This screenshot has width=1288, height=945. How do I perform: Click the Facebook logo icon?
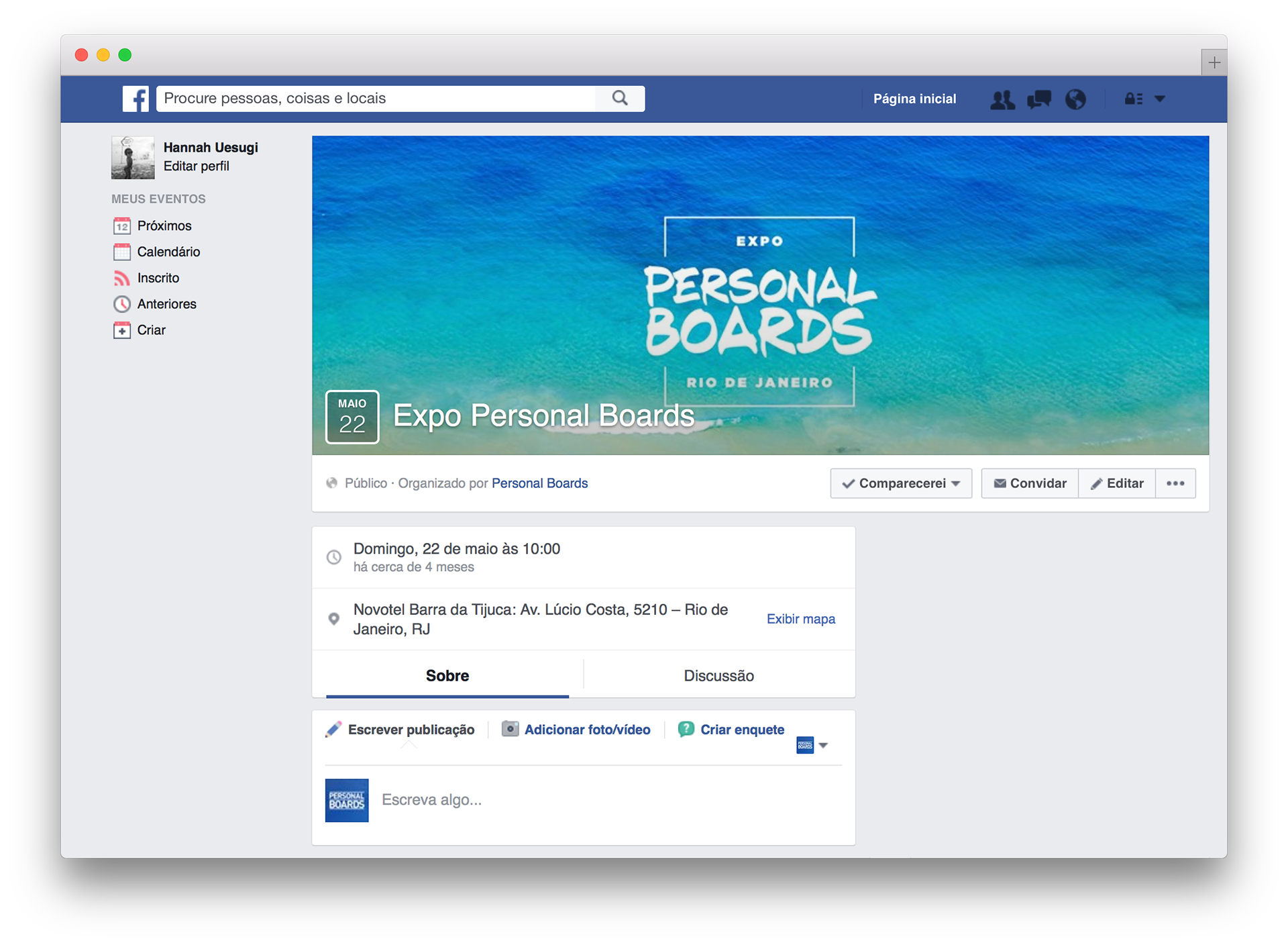[136, 99]
